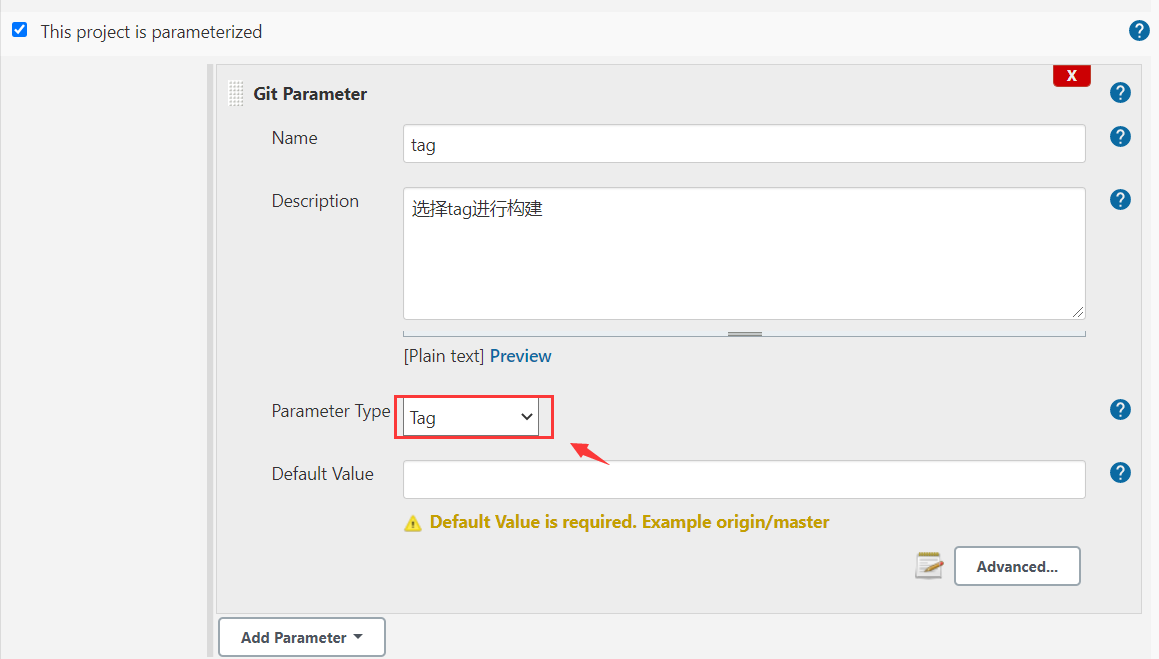Open the Add Parameter dropdown menu

coord(301,637)
